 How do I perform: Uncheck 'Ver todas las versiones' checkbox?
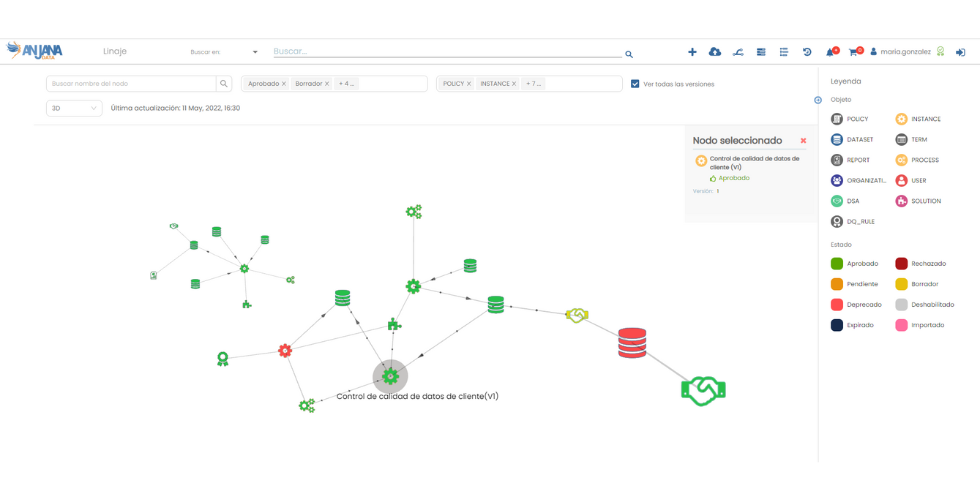tap(636, 84)
